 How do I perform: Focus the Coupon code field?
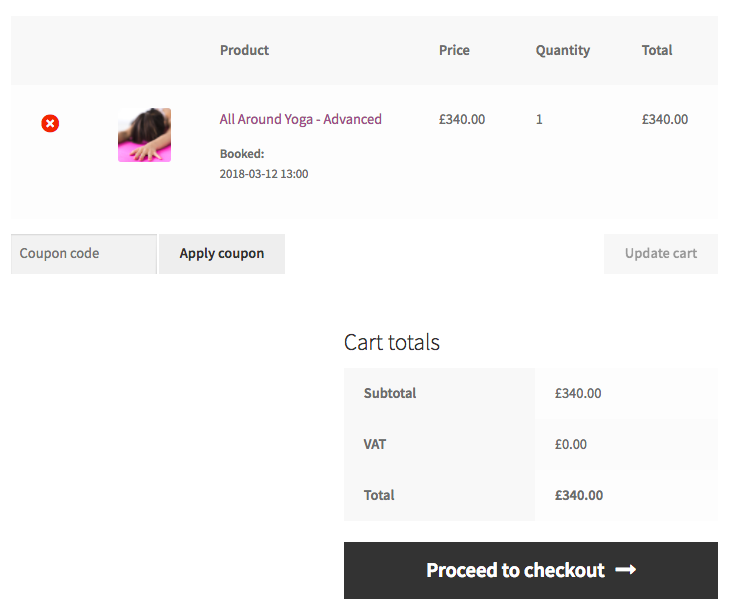[84, 254]
